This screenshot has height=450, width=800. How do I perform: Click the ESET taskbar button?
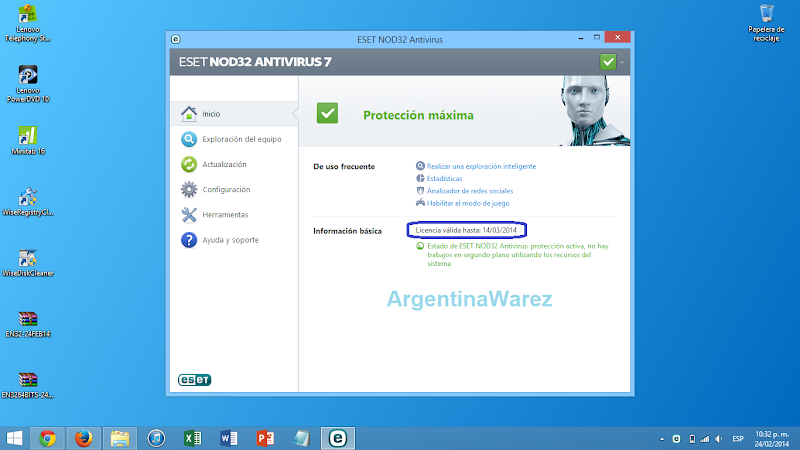338,438
